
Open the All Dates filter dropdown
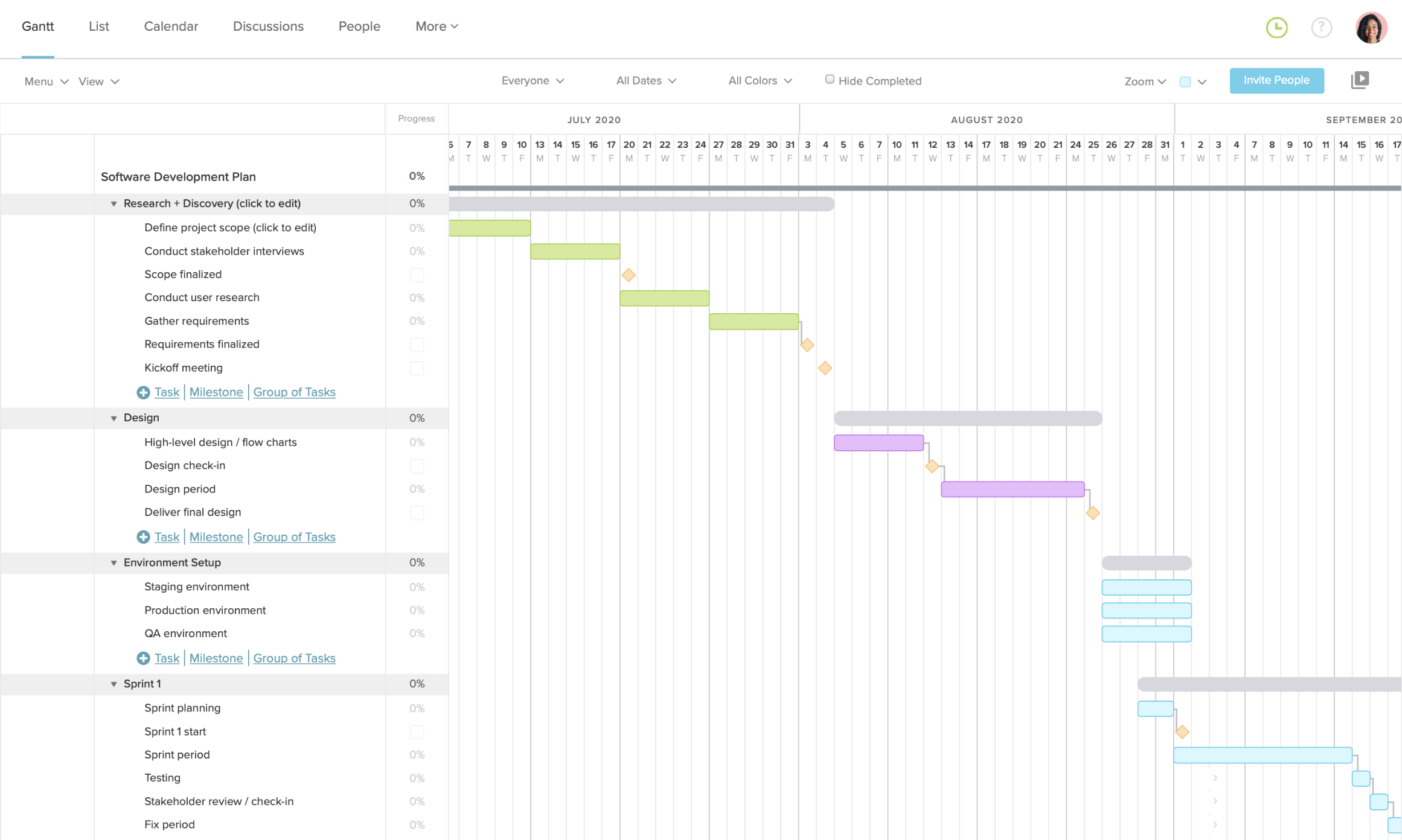coord(645,81)
